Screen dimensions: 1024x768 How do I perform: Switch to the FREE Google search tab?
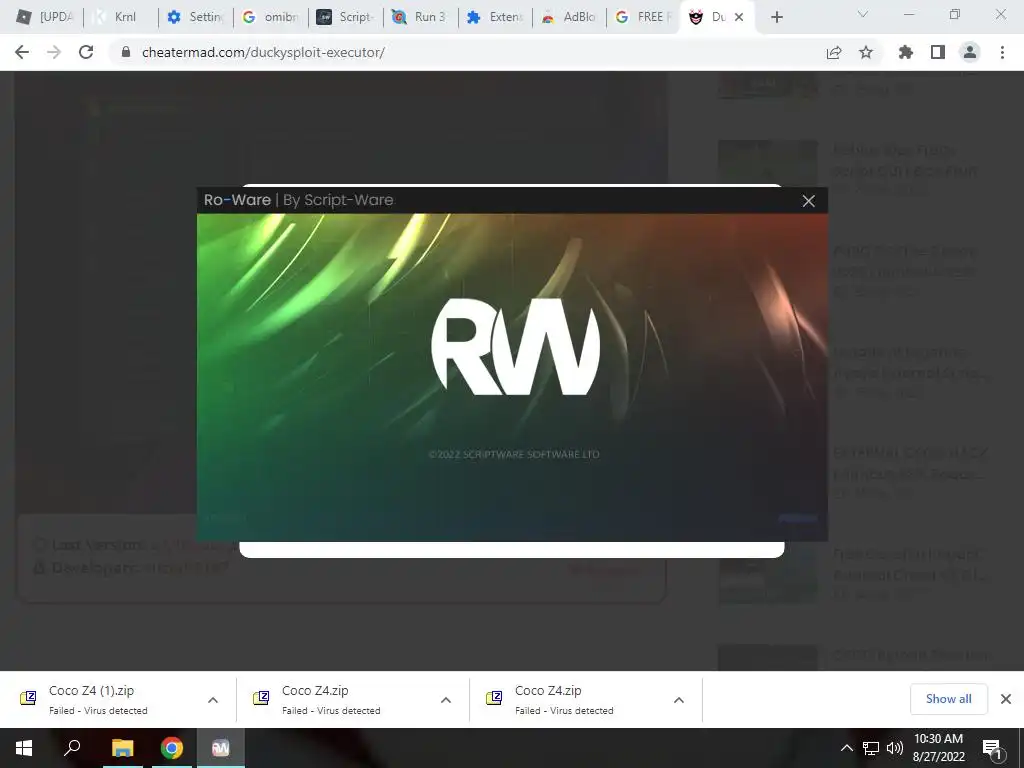pos(643,17)
